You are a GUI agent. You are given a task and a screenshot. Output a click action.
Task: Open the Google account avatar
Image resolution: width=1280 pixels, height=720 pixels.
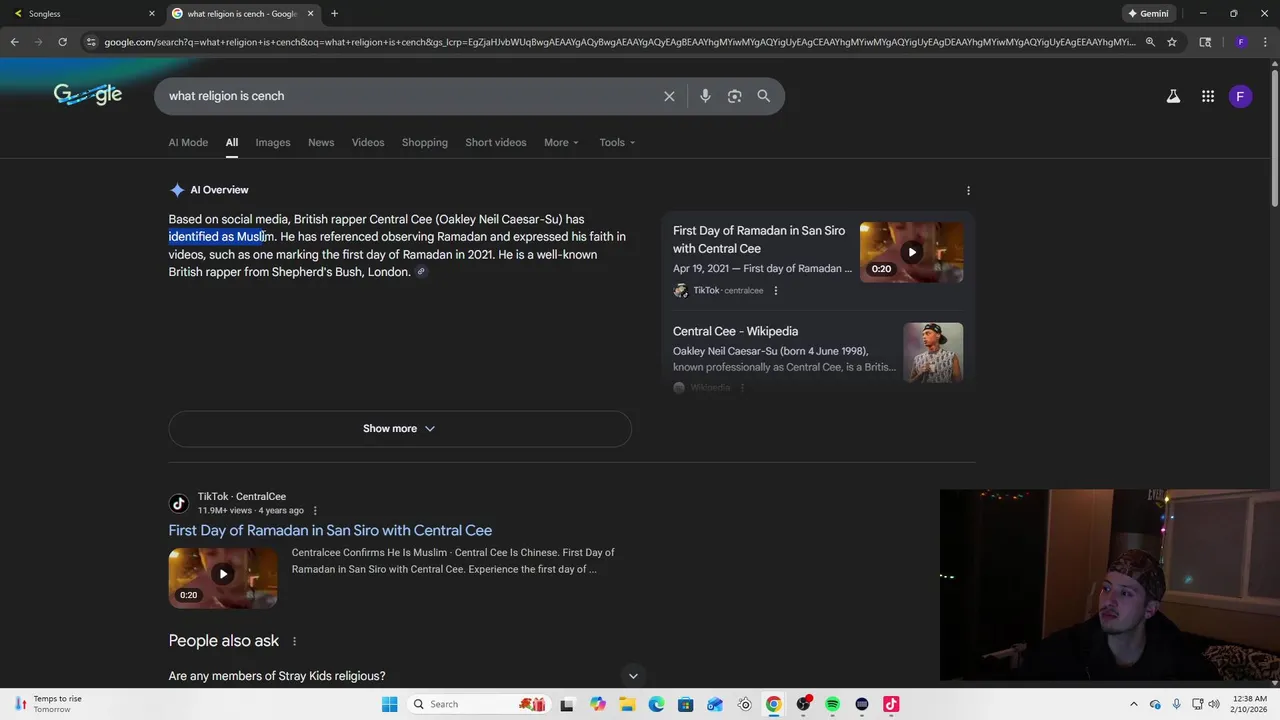[x=1240, y=96]
